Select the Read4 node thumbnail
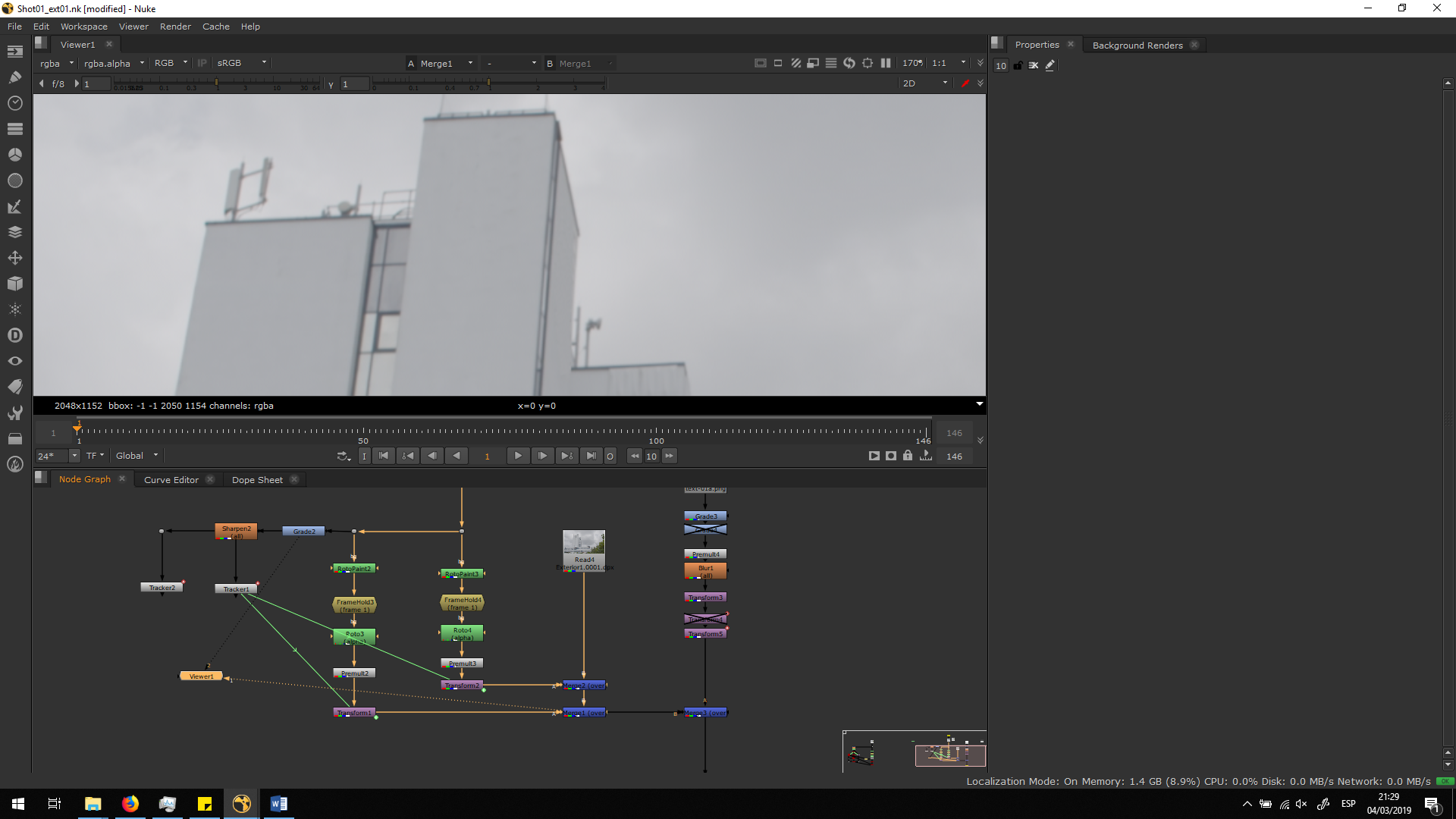This screenshot has height=819, width=1456. coord(583,543)
